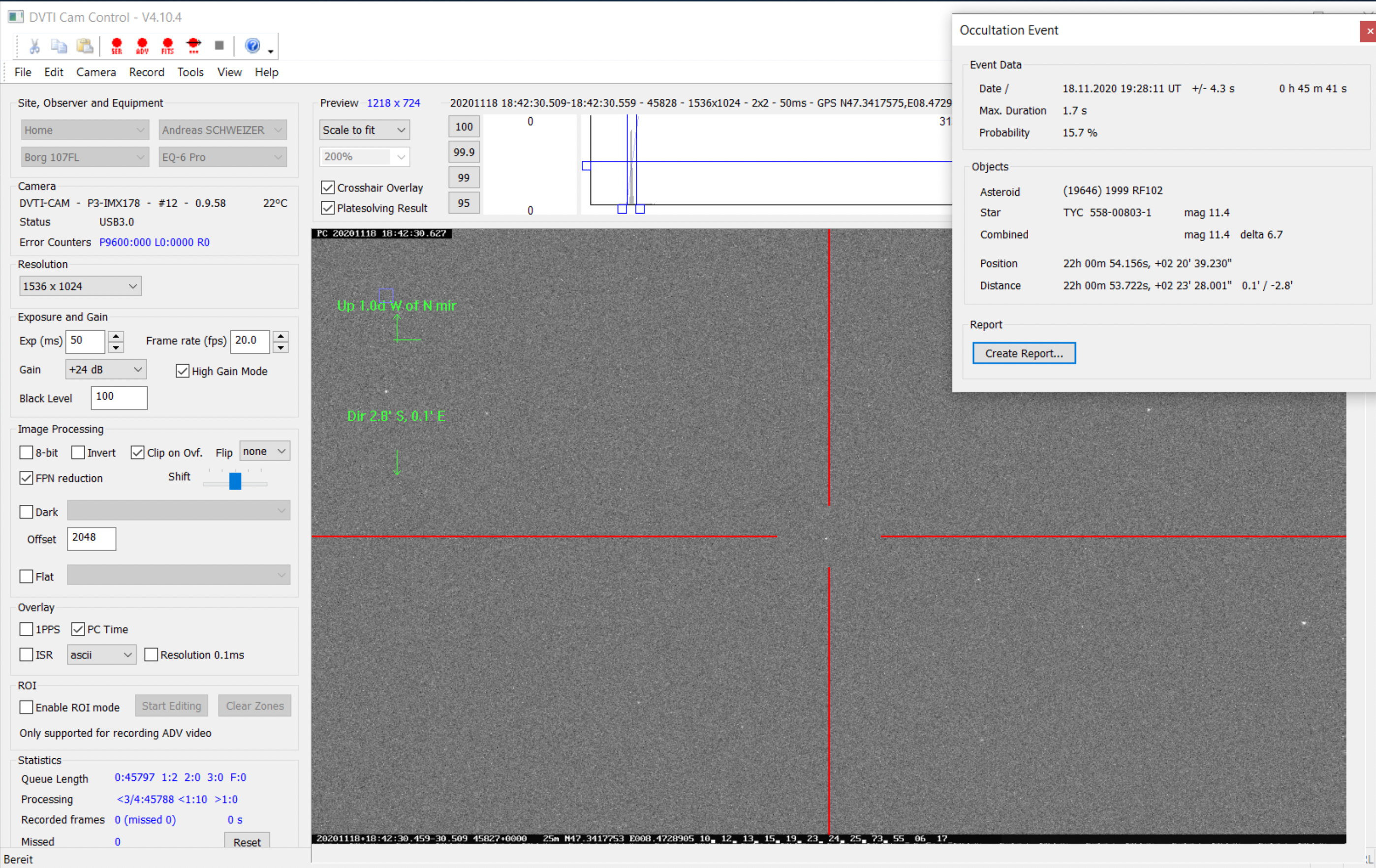Screen dimensions: 1376x868
Task: Click the paste clipboard icon
Action: coord(85,46)
